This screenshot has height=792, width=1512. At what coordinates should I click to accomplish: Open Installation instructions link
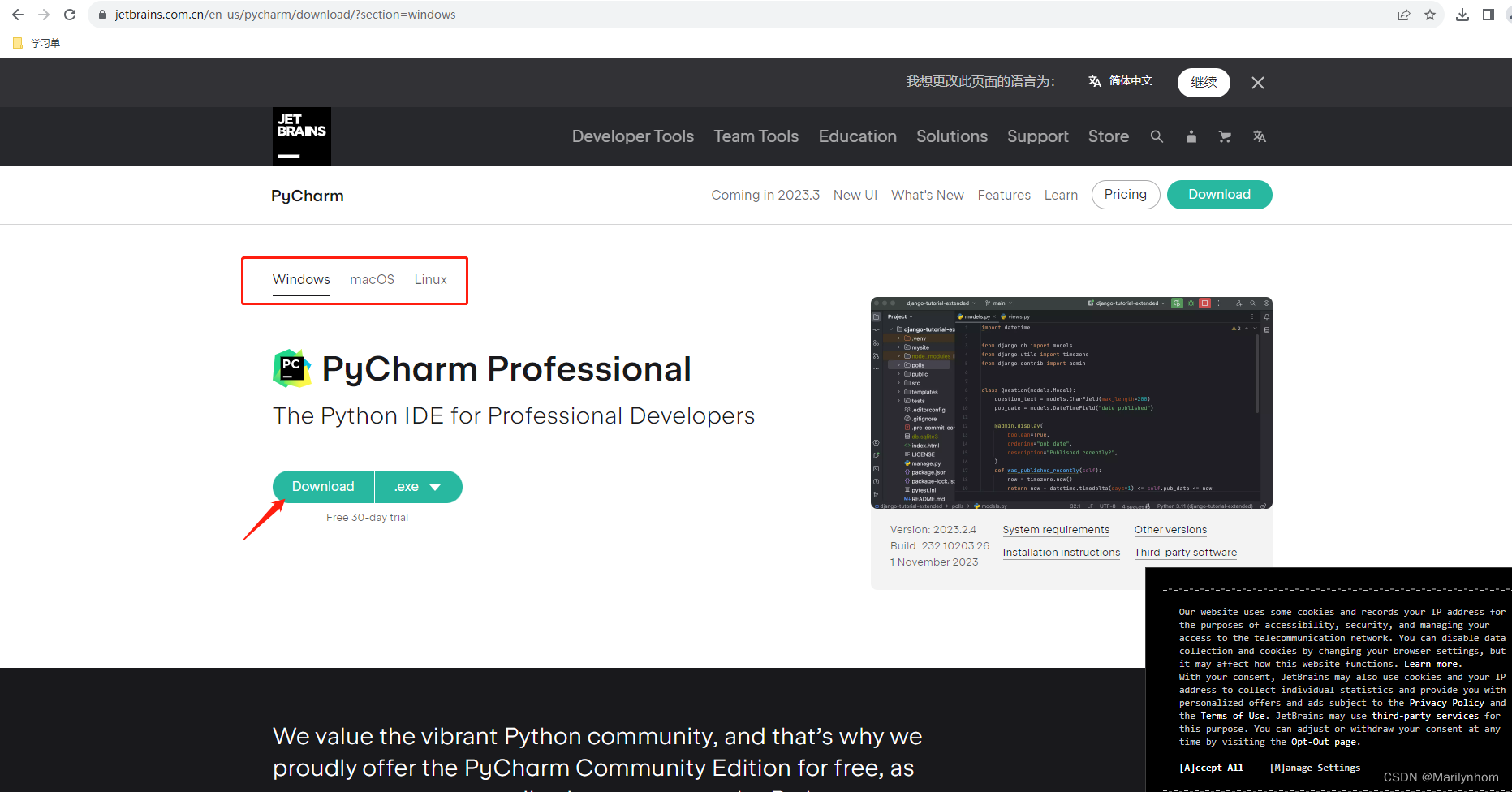1062,553
